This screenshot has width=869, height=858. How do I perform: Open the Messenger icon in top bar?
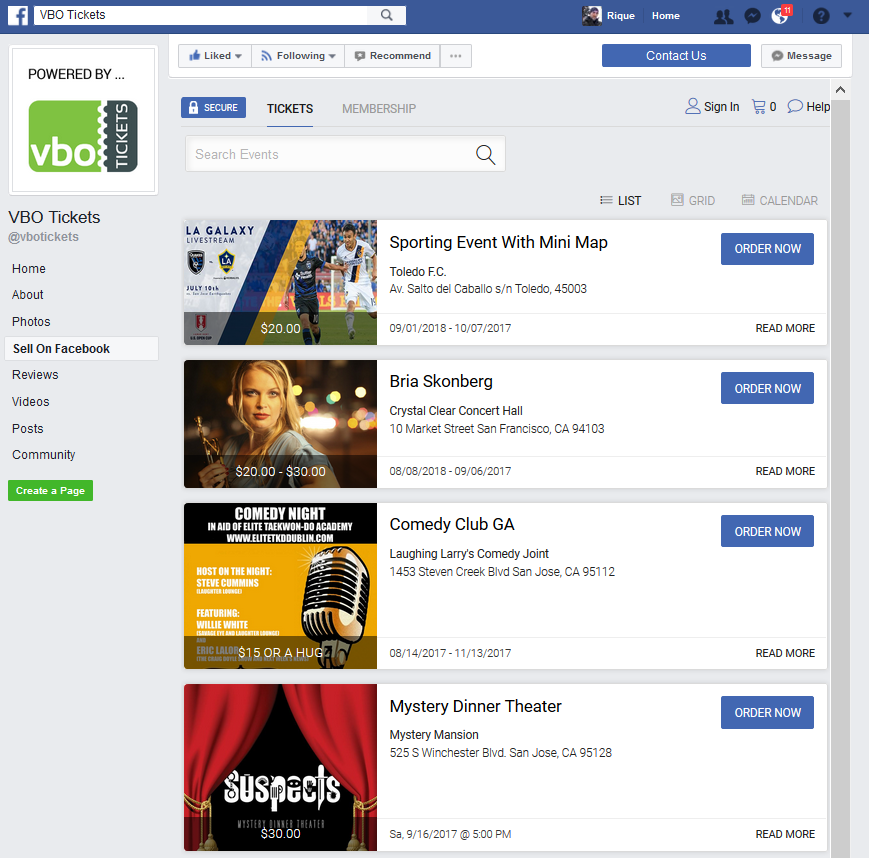(752, 16)
